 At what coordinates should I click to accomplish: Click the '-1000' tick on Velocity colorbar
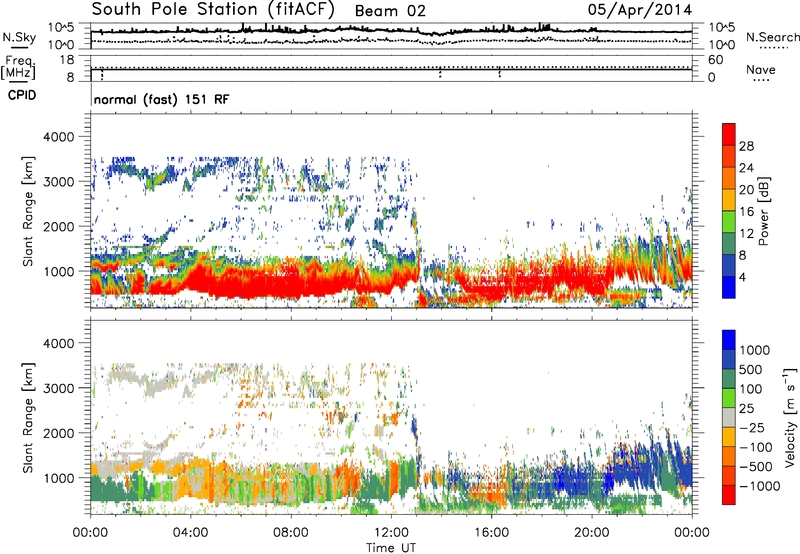759,486
